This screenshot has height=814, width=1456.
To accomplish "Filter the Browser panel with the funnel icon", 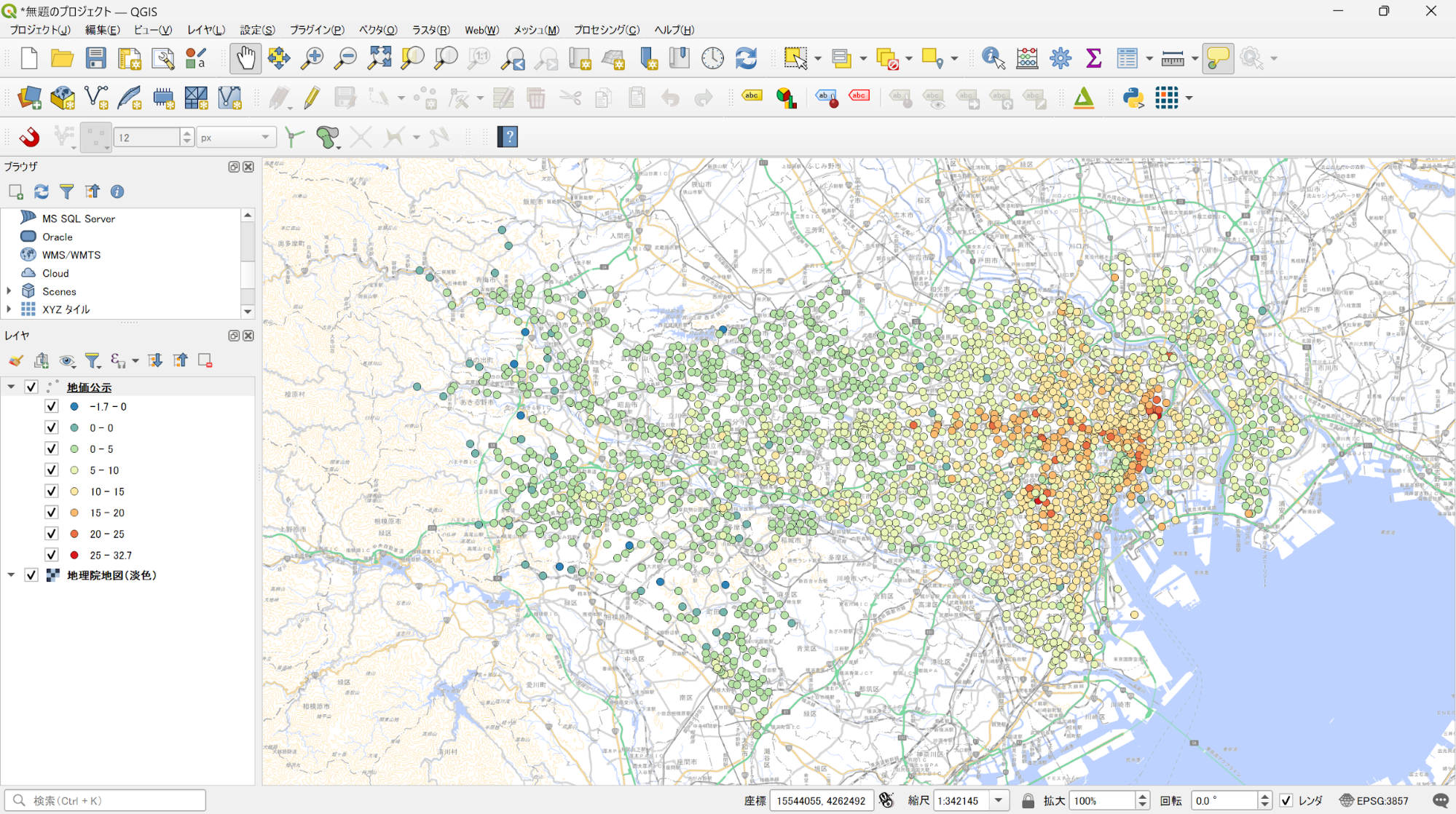I will pyautogui.click(x=66, y=191).
